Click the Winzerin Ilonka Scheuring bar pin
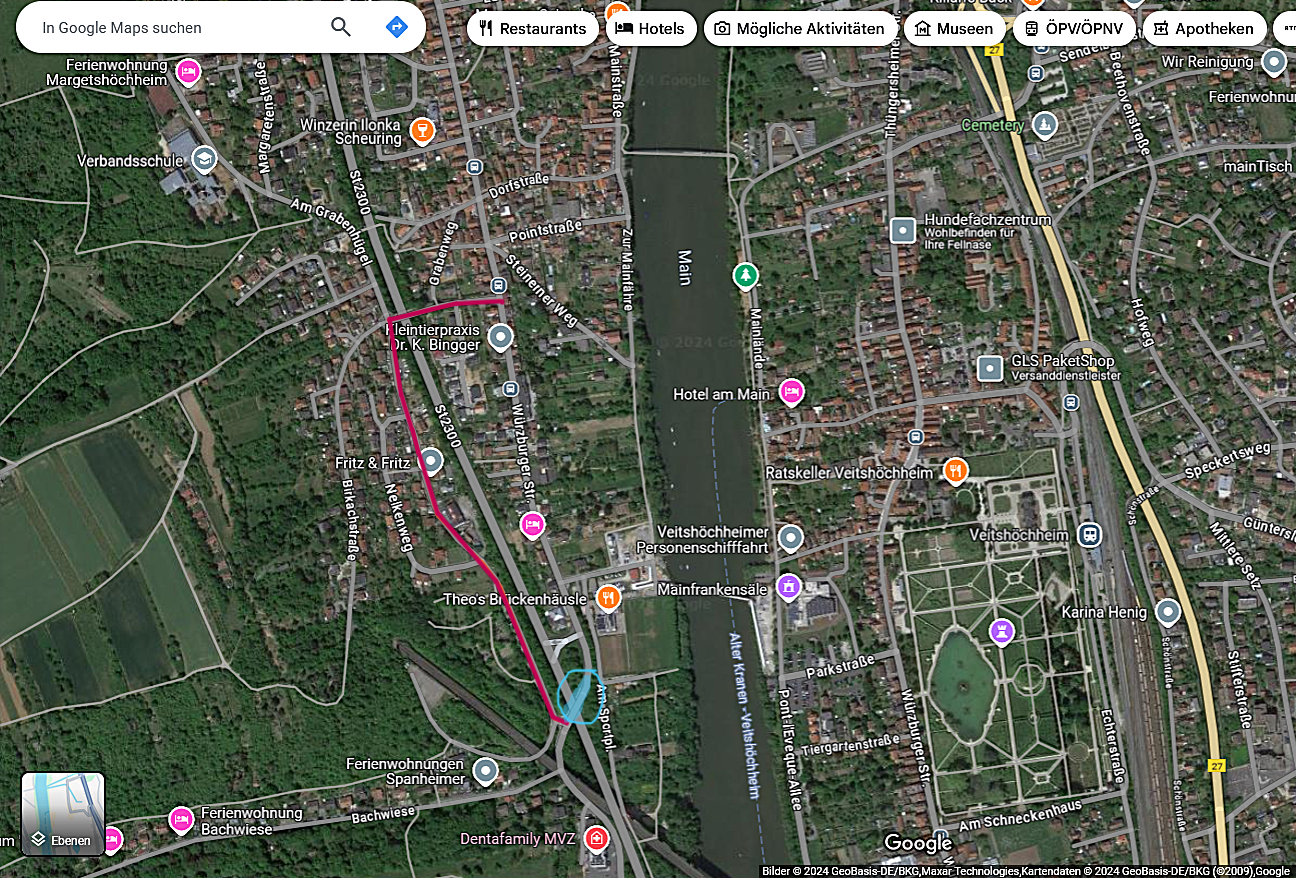Image resolution: width=1296 pixels, height=878 pixels. (422, 130)
